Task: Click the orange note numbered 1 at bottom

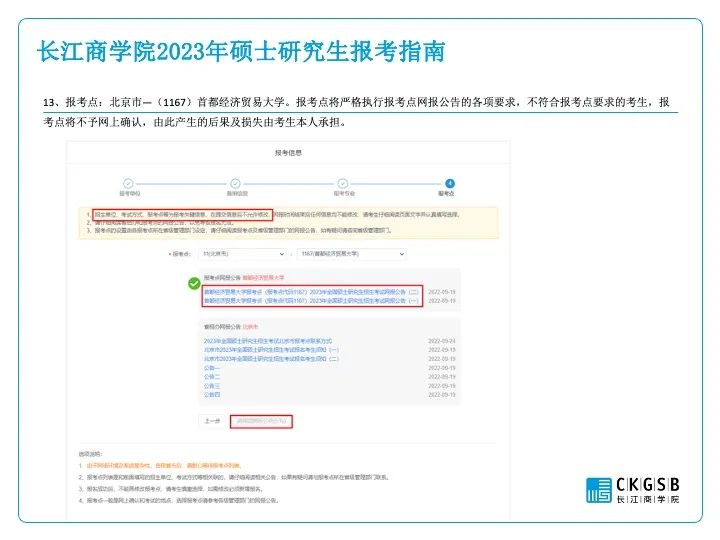Action: [159, 465]
